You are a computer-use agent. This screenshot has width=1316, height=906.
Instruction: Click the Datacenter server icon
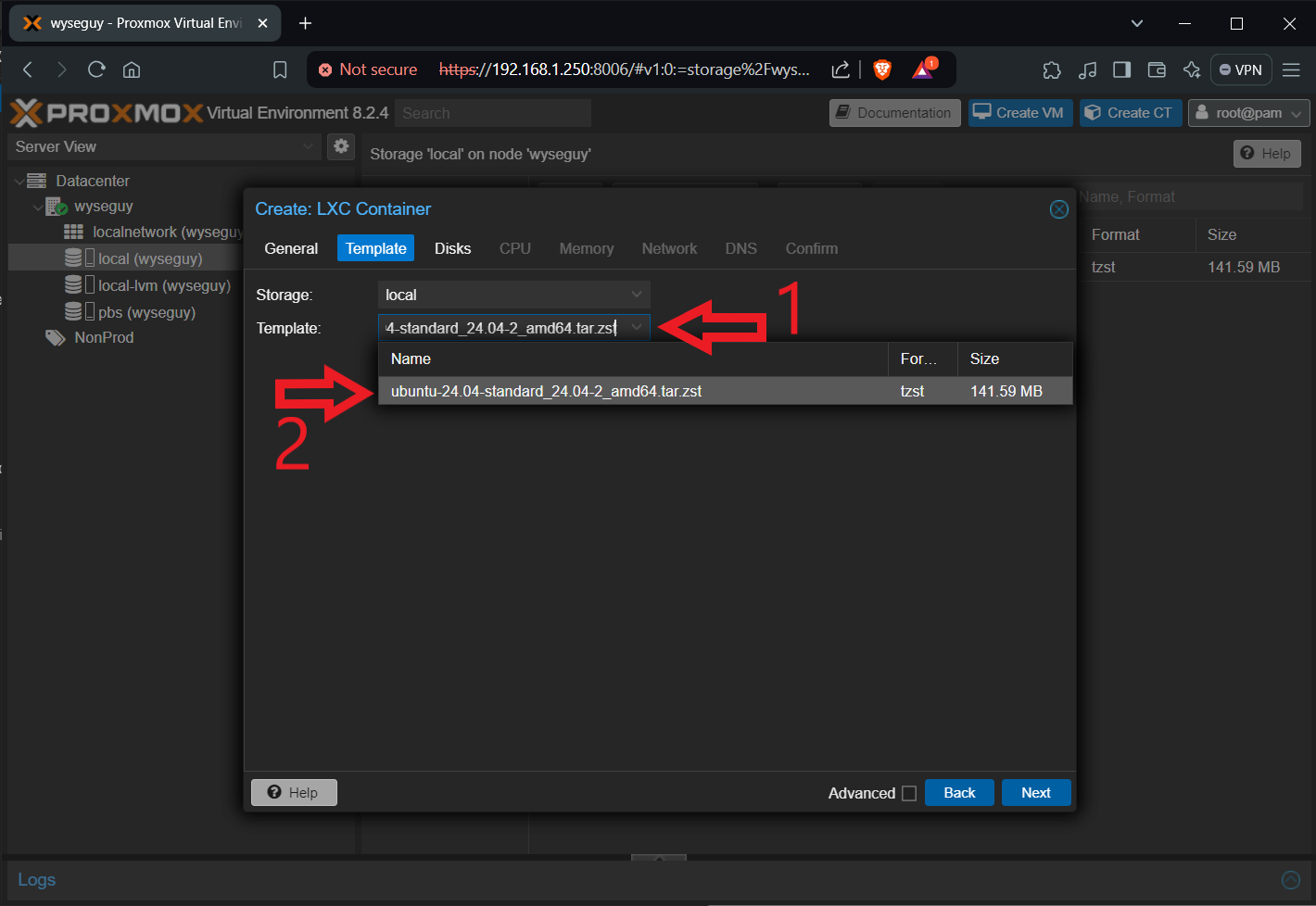tap(37, 181)
